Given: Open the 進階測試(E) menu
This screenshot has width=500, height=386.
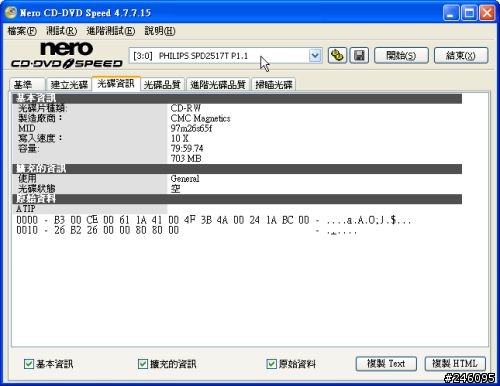Looking at the screenshot, I should (111, 31).
